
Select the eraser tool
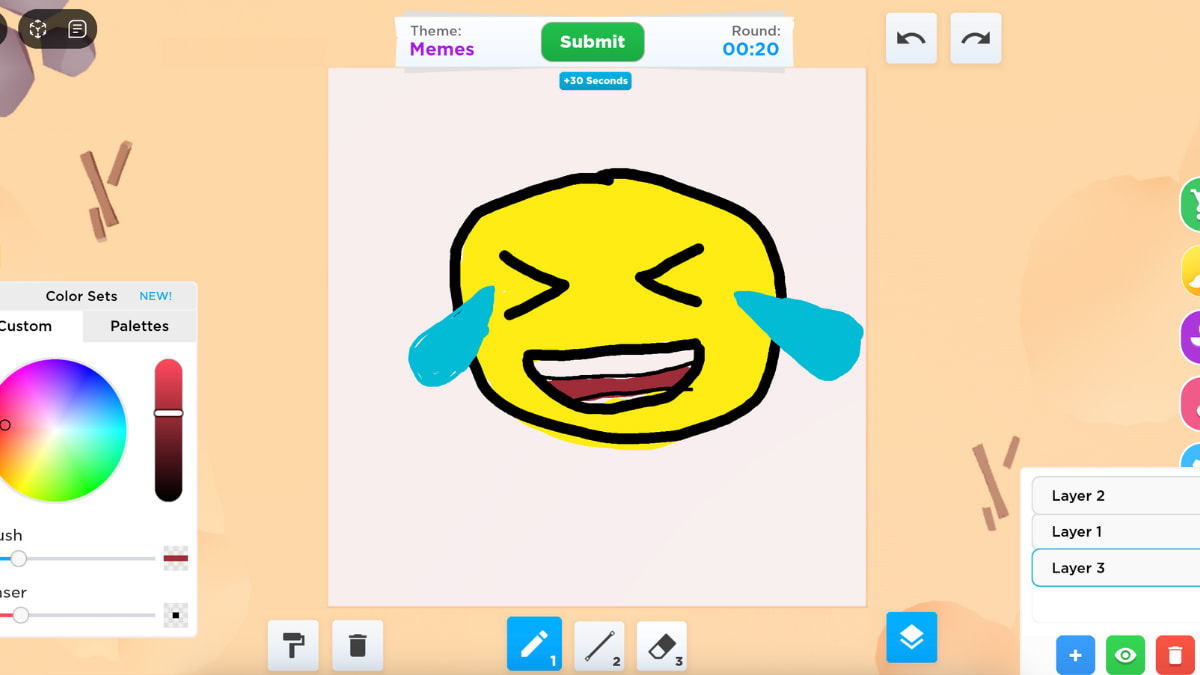(661, 646)
